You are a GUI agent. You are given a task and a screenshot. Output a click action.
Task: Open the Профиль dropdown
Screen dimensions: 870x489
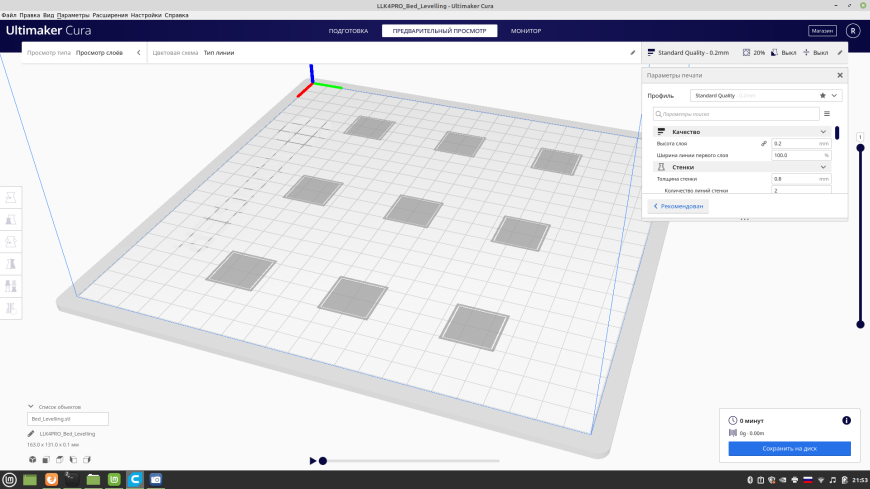pyautogui.click(x=766, y=95)
